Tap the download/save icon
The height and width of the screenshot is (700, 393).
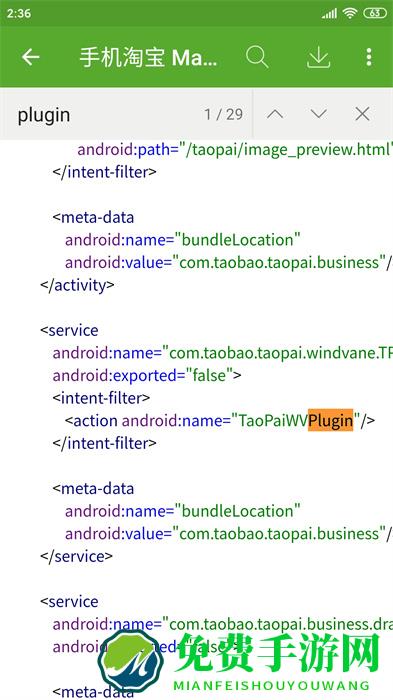point(318,57)
